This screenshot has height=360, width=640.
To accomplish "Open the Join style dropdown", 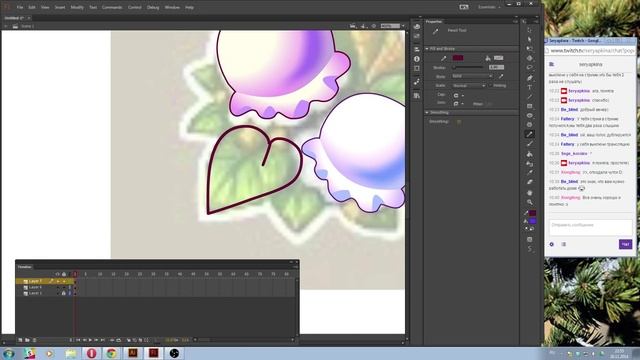I will [459, 104].
